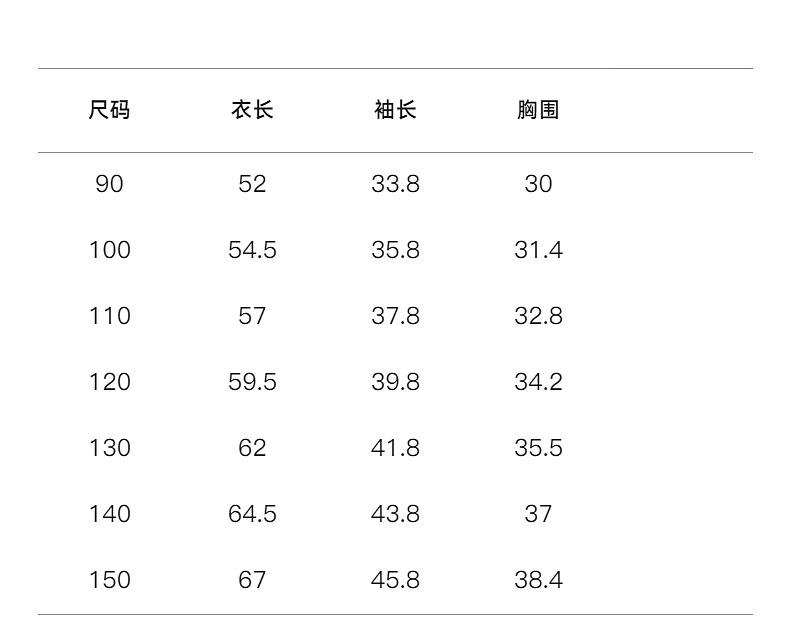Select the size 90 cell

(x=109, y=184)
